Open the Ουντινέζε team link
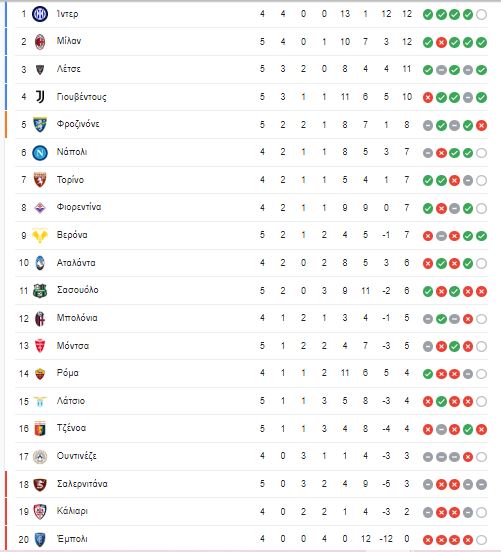Viewport: 501px width, 552px height. [77, 456]
